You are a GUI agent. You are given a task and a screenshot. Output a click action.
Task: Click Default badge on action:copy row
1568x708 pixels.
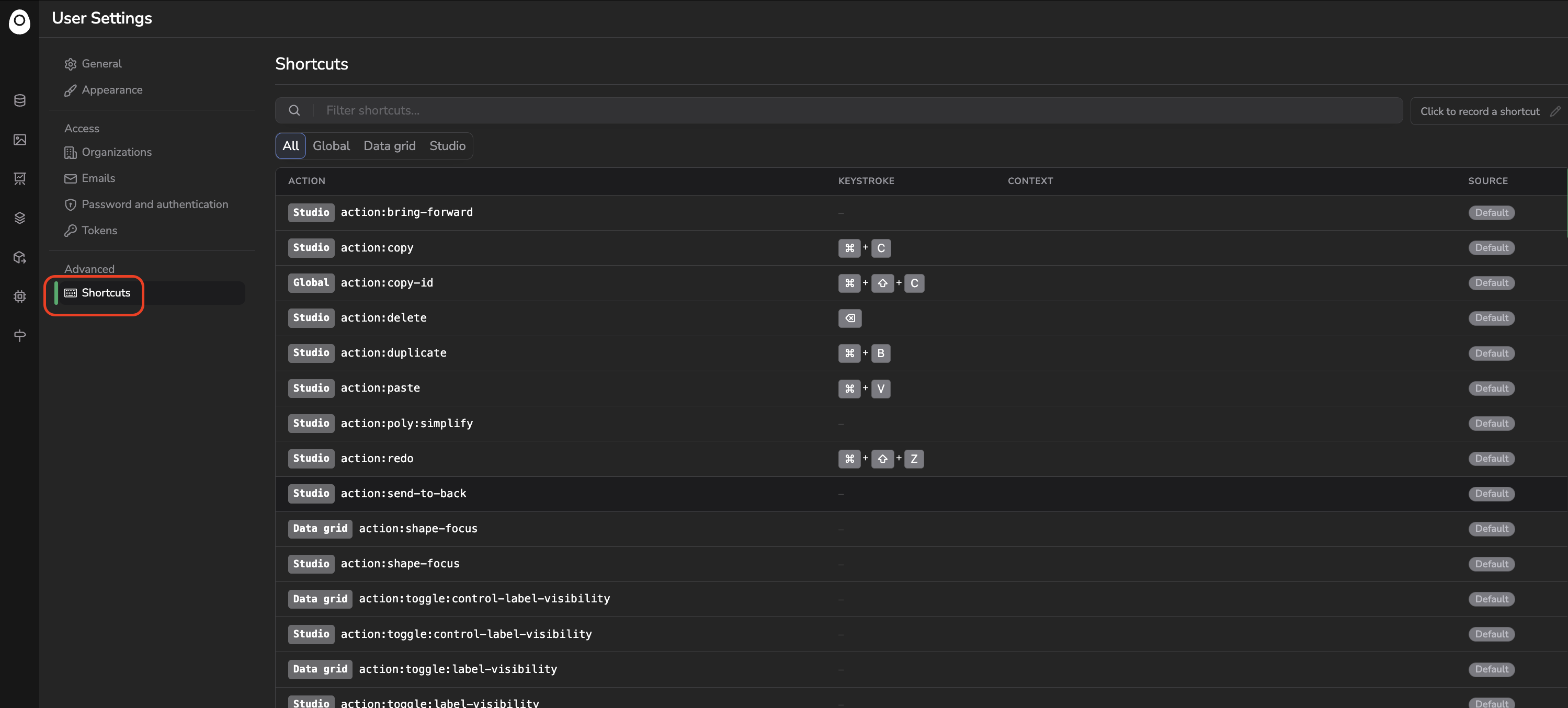(x=1491, y=248)
